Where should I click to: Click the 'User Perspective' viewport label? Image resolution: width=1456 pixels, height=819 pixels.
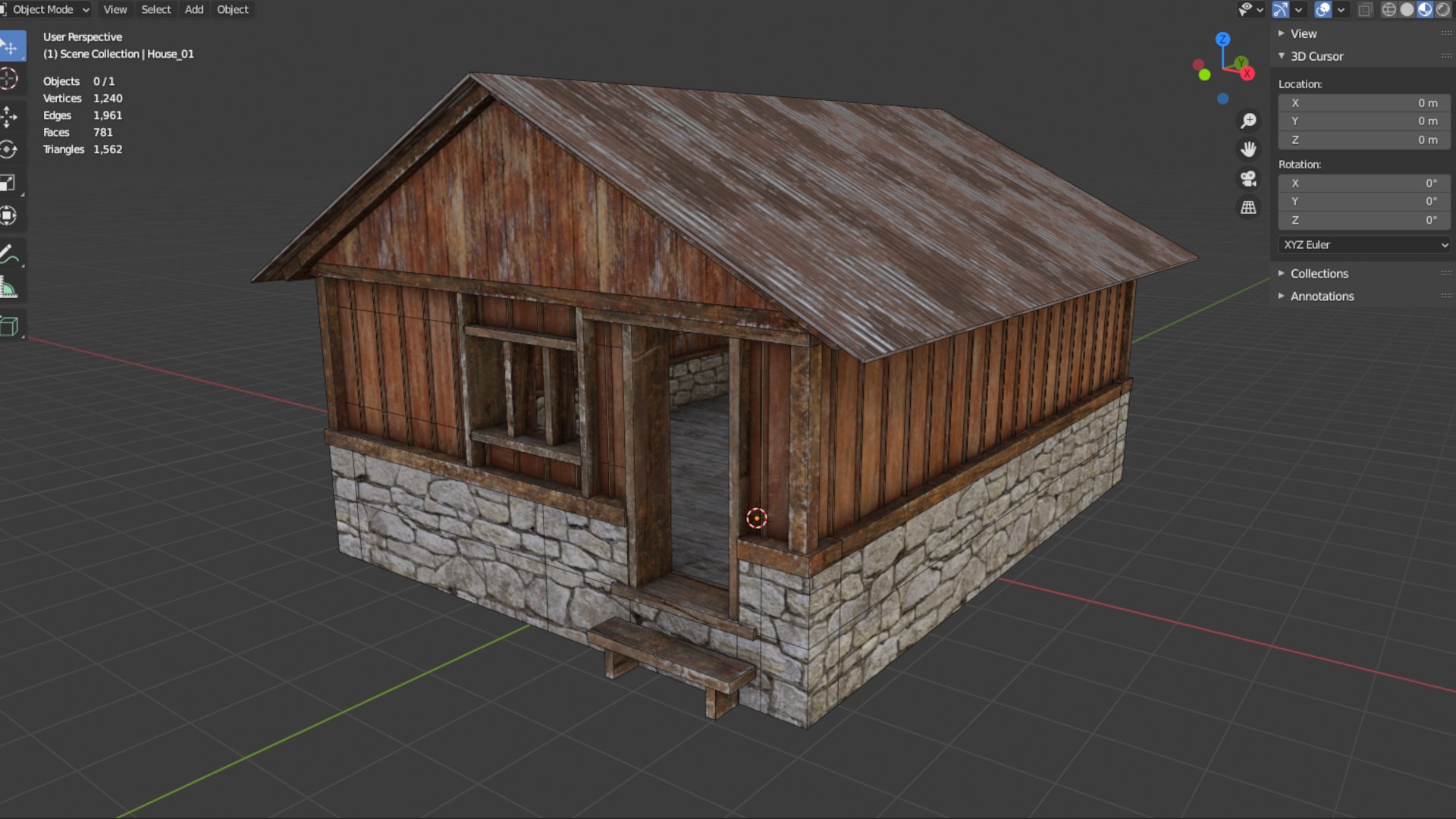click(x=83, y=37)
